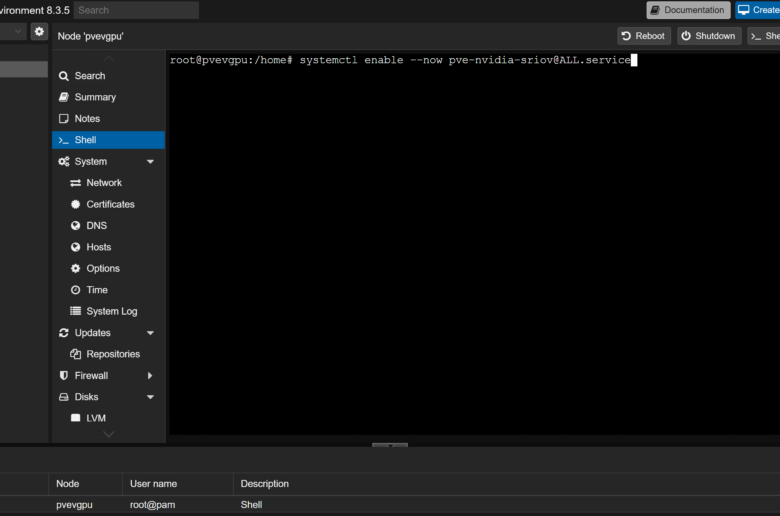Click the Create monitor icon
Screen dimensions: 780x516
click(x=744, y=10)
